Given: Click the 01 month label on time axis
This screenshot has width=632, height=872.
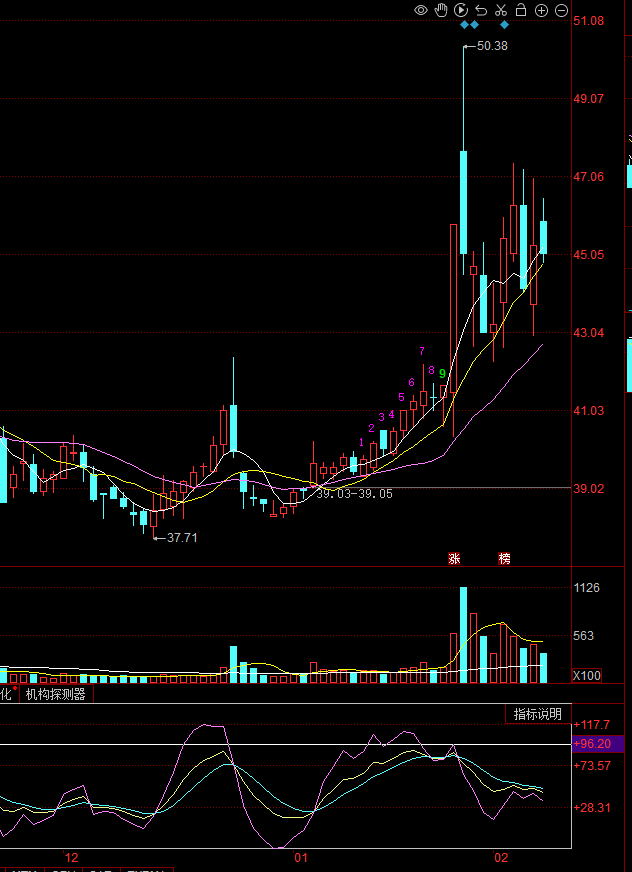Looking at the screenshot, I should pos(300,858).
